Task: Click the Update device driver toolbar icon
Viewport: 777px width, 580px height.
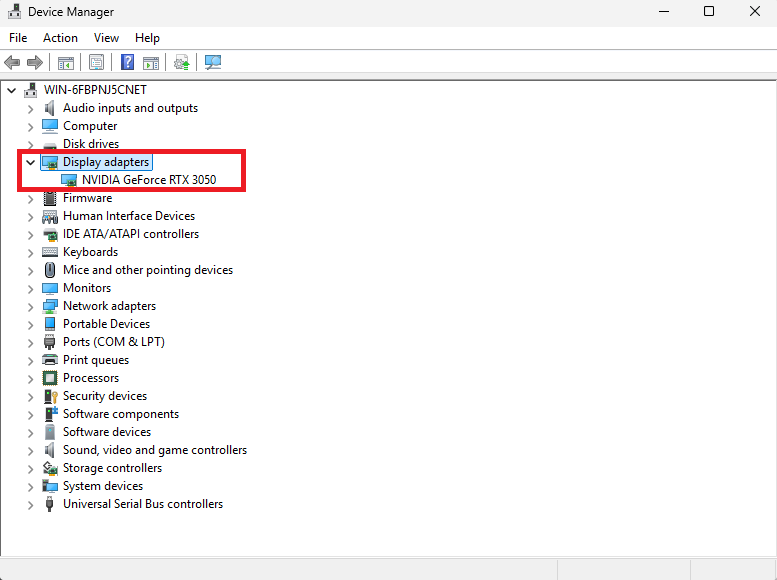Action: pyautogui.click(x=181, y=62)
